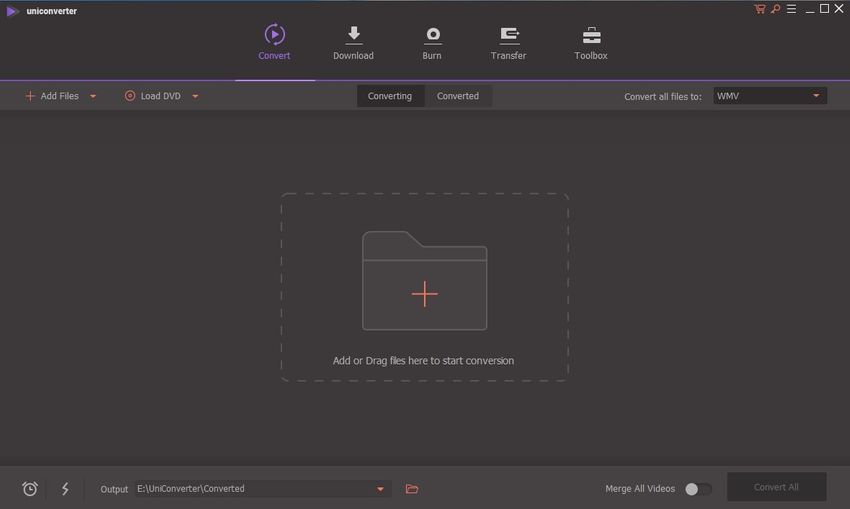Expand the Load DVD dropdown arrow
Screen dimensions: 850x509
click(x=195, y=96)
